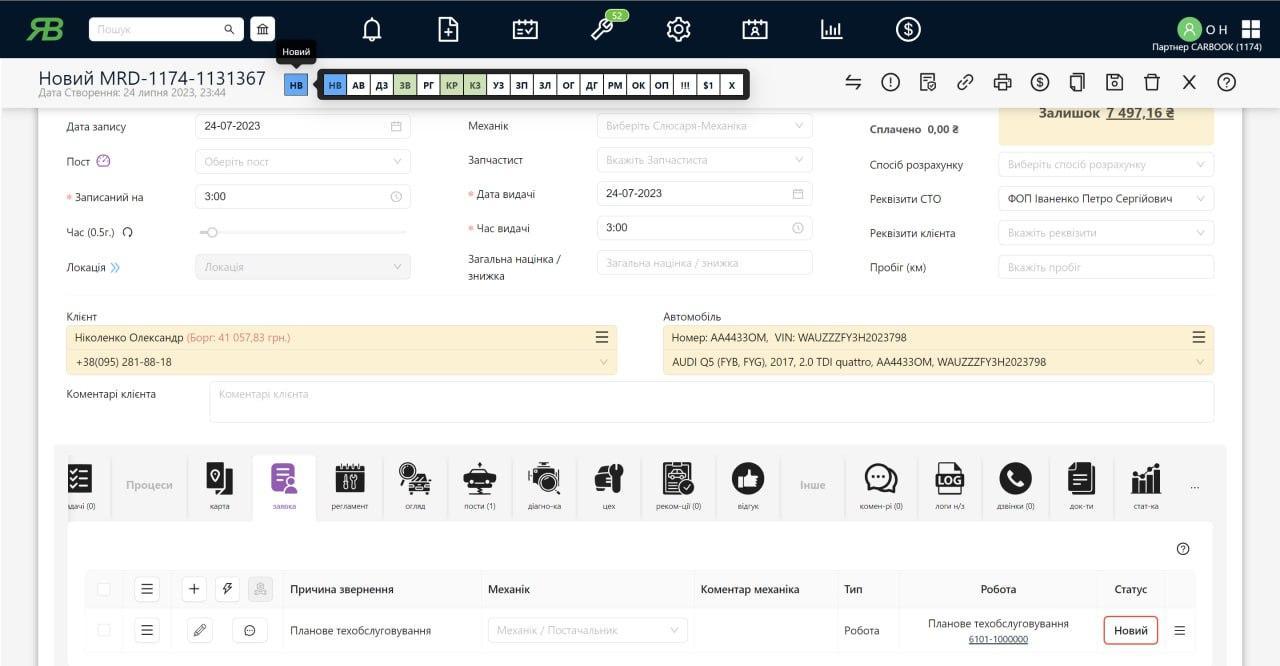Open the Пост selection dropdown
The image size is (1280, 666).
point(302,162)
